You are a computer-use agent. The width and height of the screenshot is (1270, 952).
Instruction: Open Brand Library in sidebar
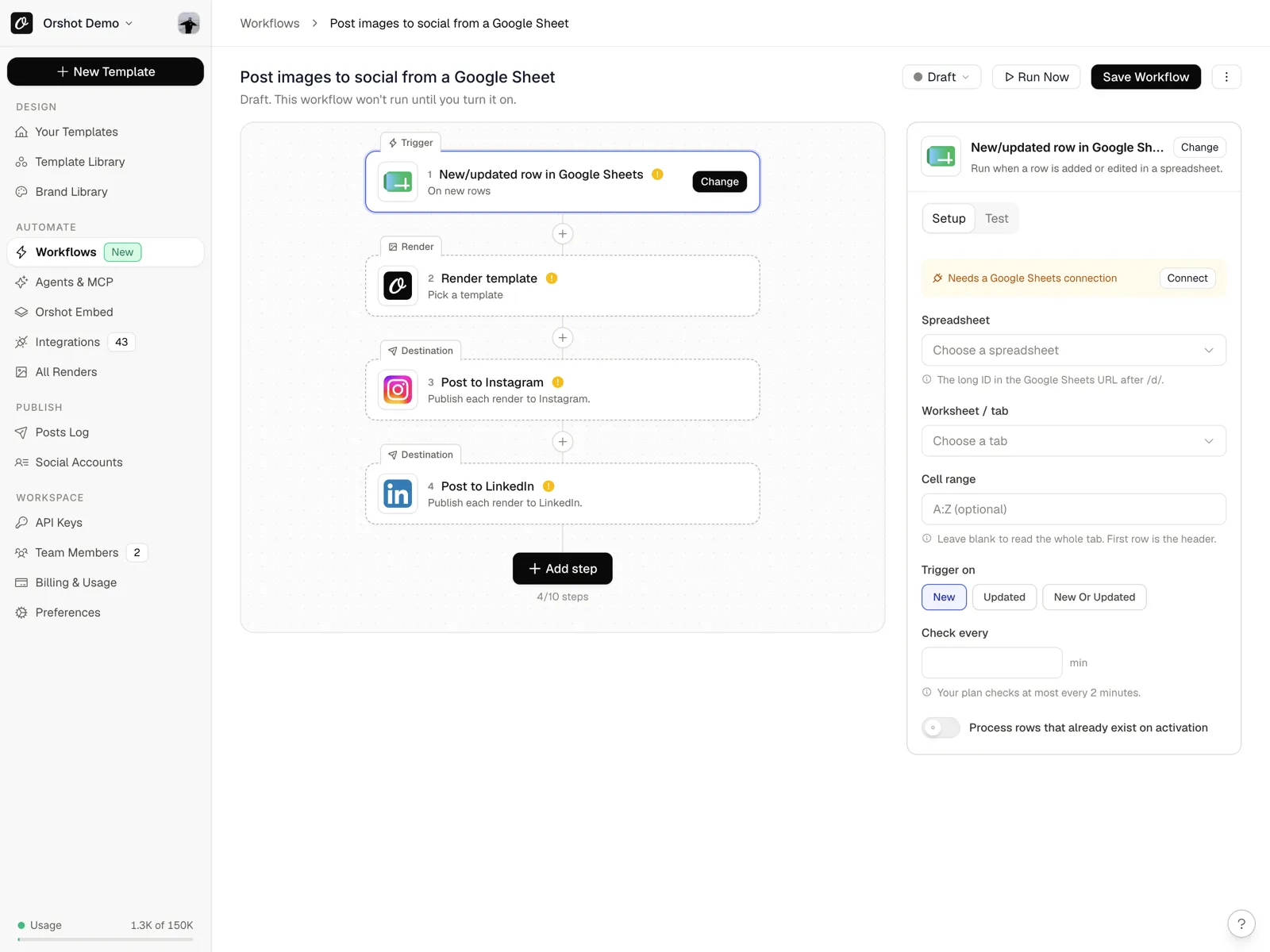106,192
